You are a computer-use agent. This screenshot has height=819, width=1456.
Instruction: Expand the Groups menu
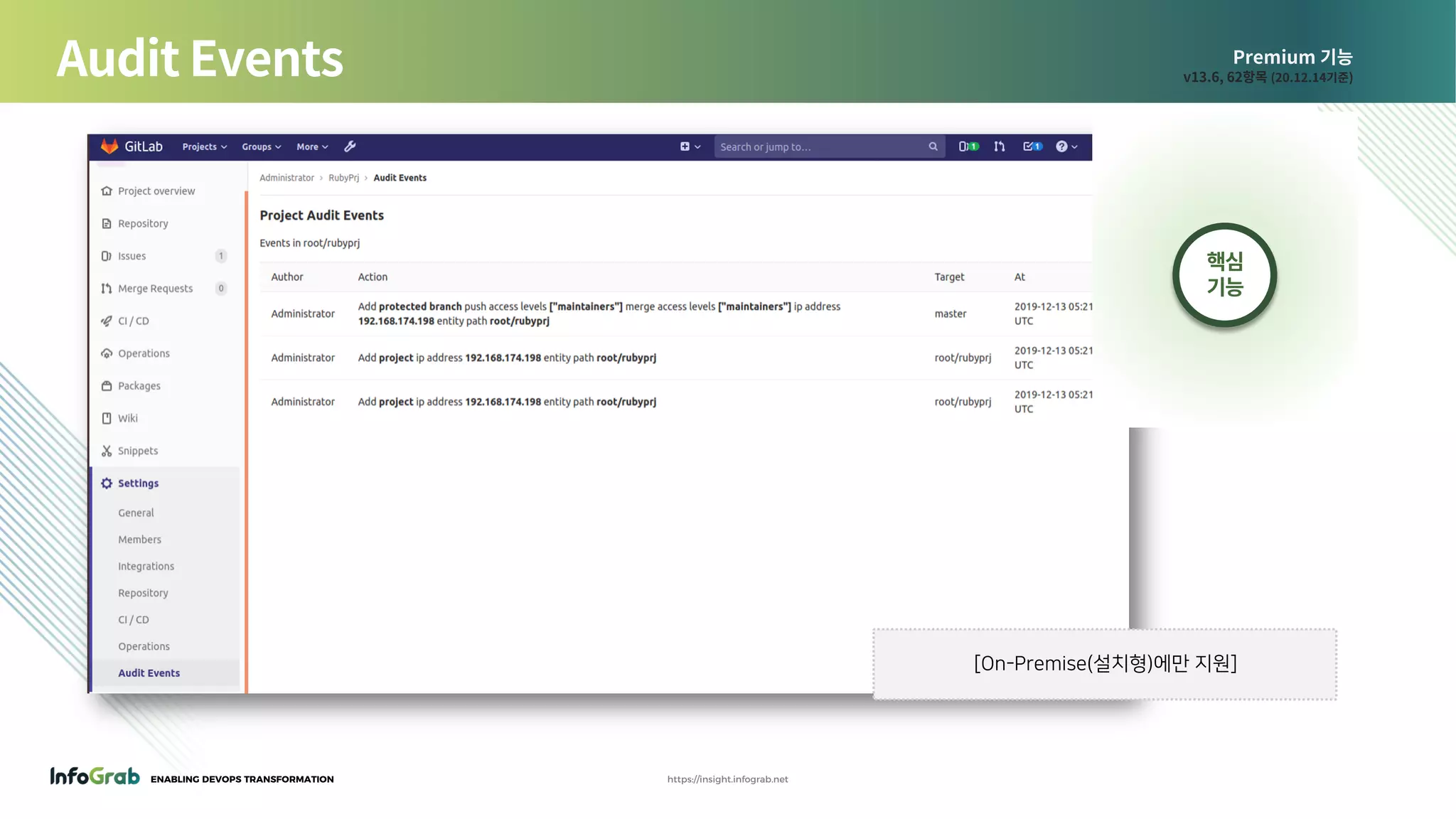point(261,146)
